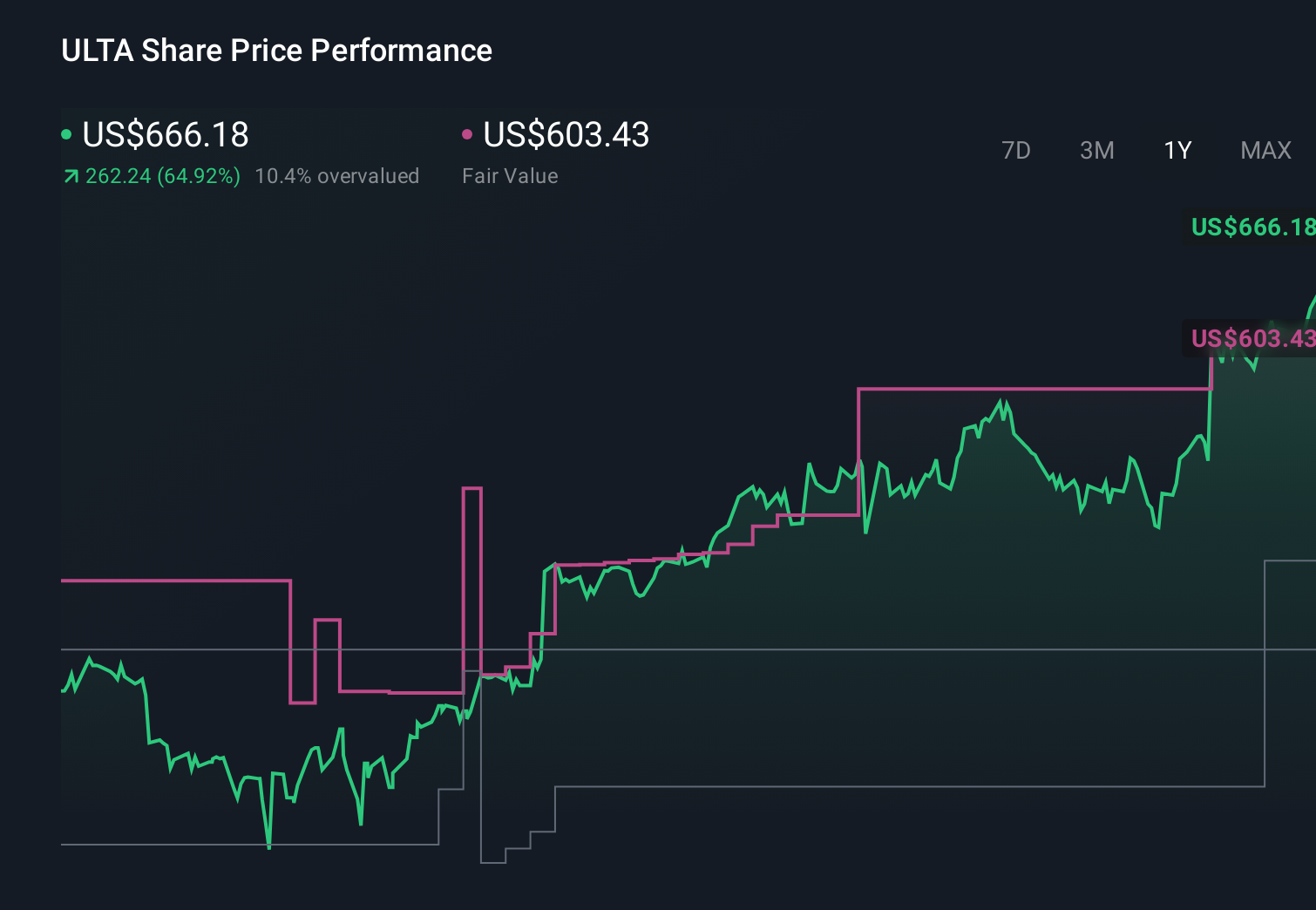Image resolution: width=1316 pixels, height=910 pixels.
Task: Click the US$603.43 price tag on chart
Action: (1252, 339)
